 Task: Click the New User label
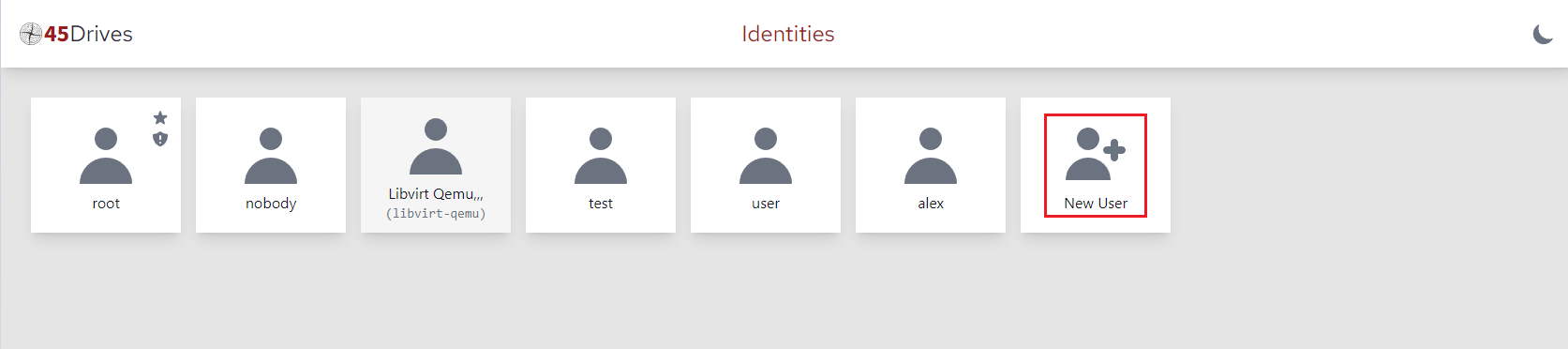point(1096,203)
